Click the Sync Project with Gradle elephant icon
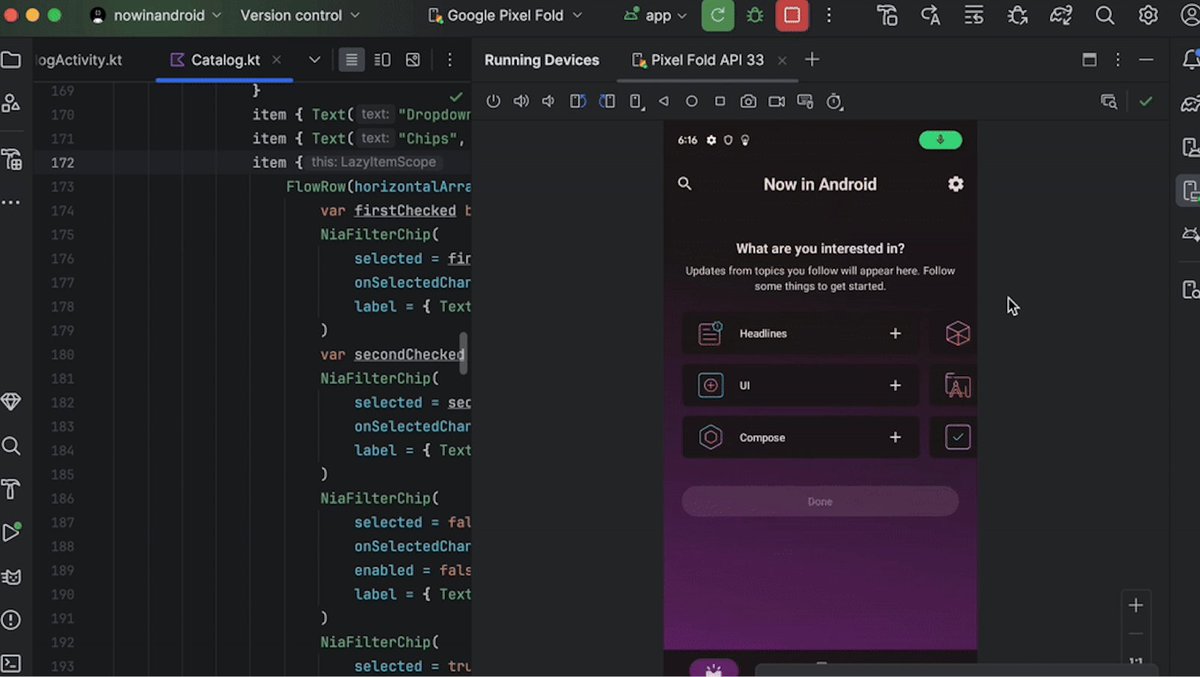1200x677 pixels. coord(1061,15)
